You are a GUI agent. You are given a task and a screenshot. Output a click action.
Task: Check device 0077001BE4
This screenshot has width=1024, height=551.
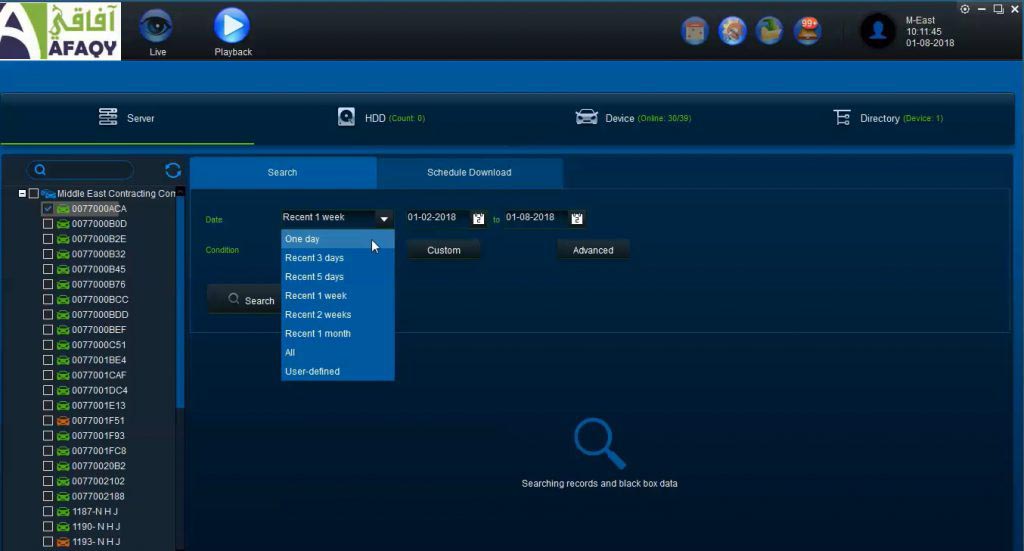click(x=48, y=360)
